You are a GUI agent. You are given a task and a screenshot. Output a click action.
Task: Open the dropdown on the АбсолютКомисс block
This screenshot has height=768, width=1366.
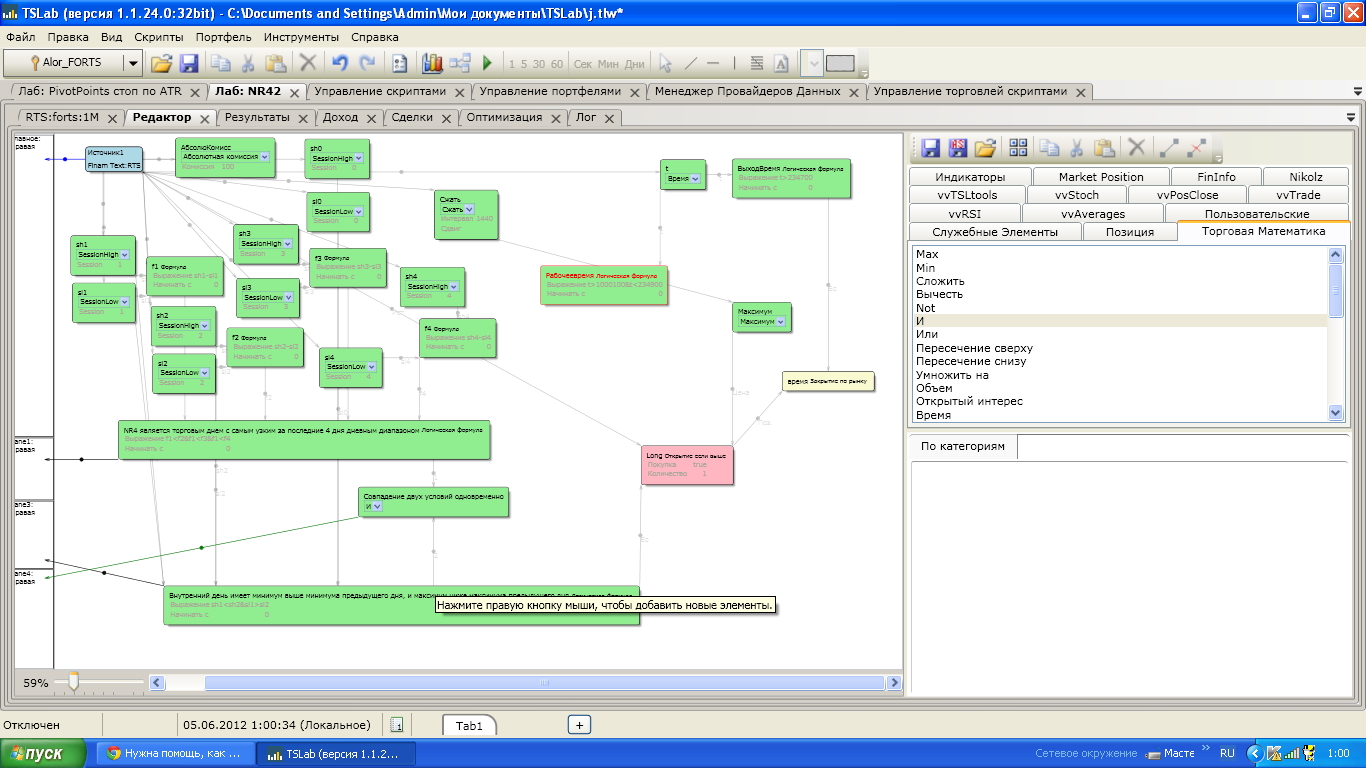tap(264, 157)
